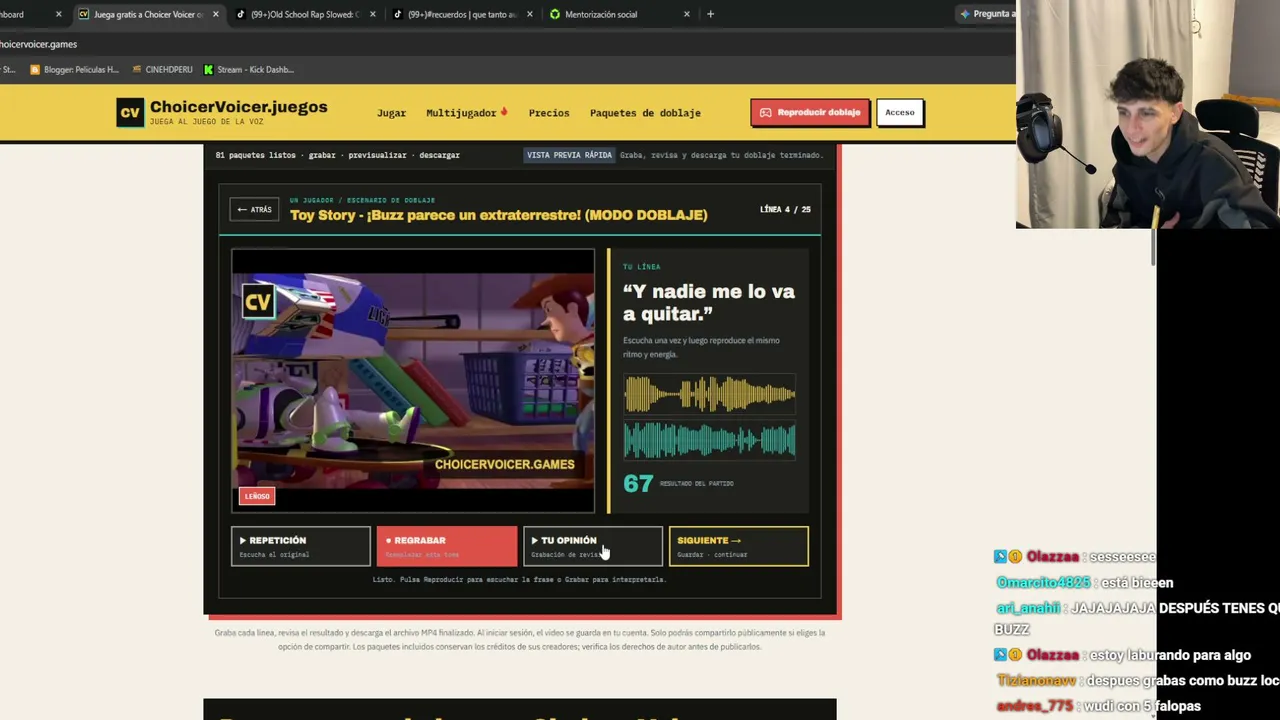The image size is (1280, 720).
Task: Close the Choicer Voicer browser tab
Action: click(215, 14)
